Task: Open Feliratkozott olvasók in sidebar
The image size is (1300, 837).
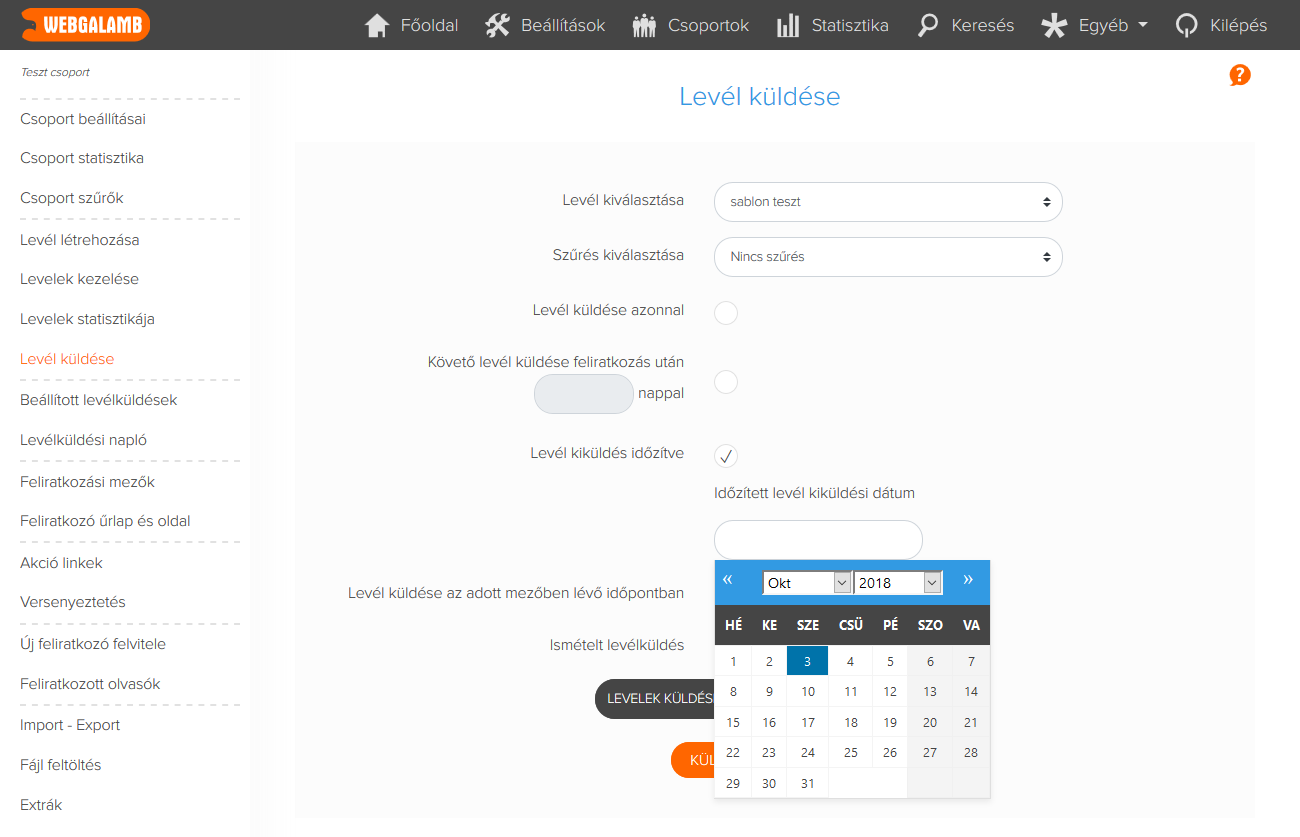Action: (x=90, y=684)
